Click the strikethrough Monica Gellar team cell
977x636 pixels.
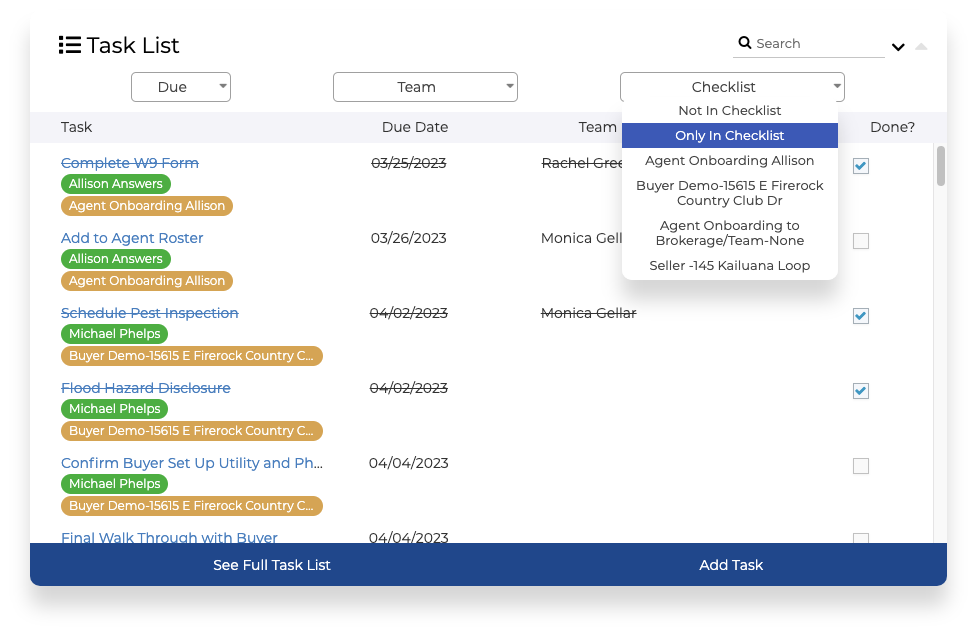(589, 313)
